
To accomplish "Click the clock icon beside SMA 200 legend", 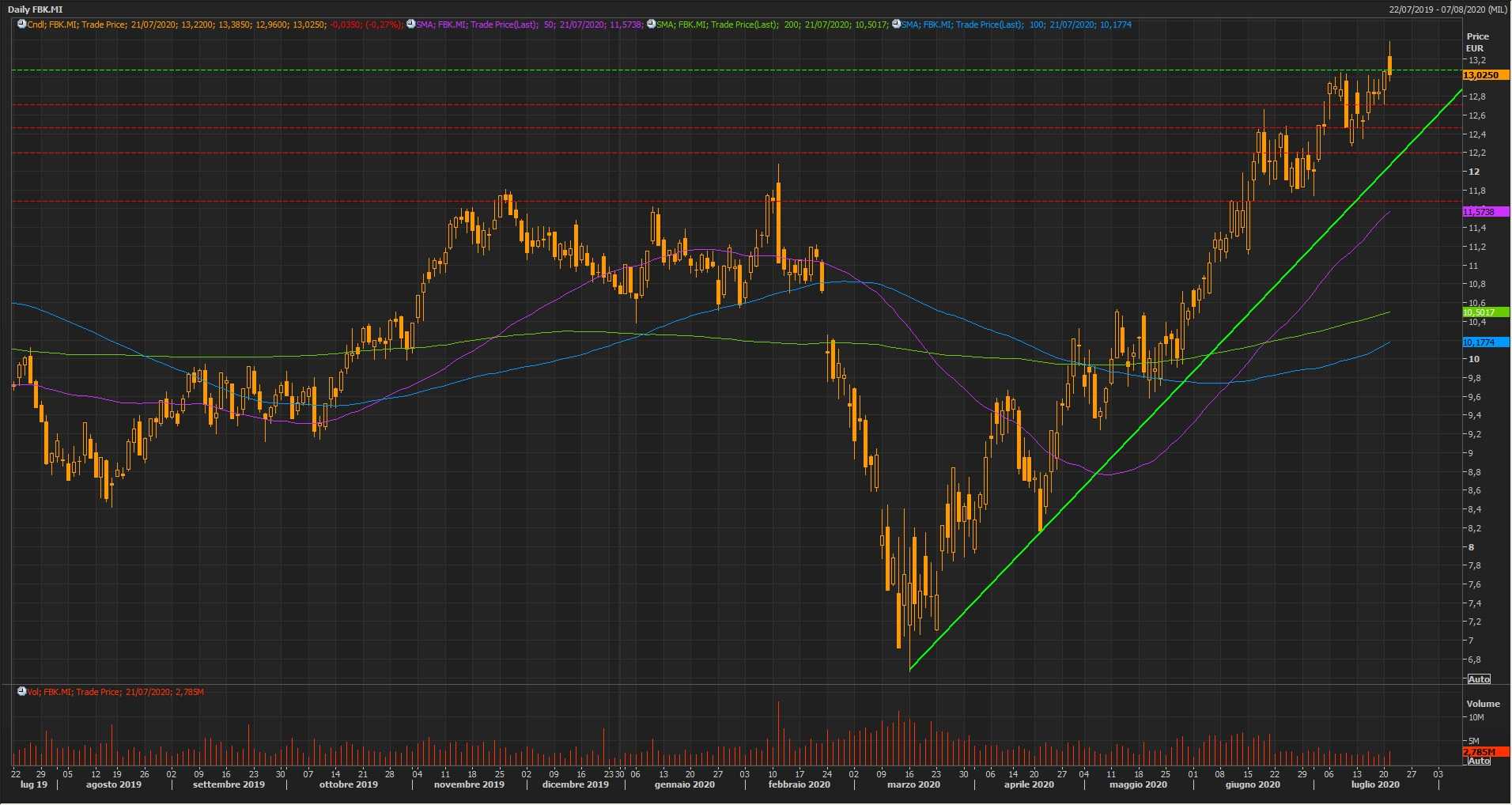I will pyautogui.click(x=651, y=25).
